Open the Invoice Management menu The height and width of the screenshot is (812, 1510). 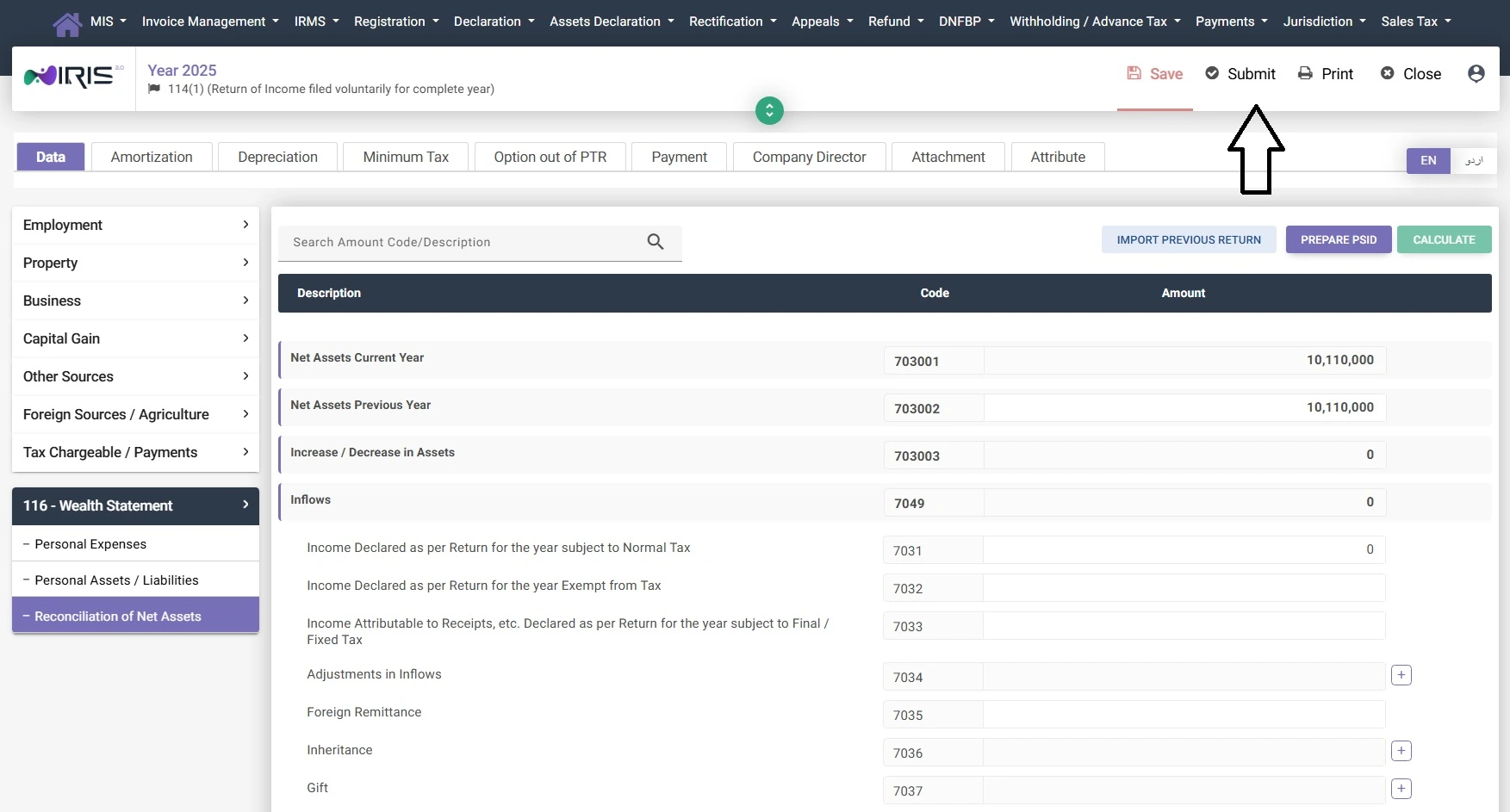[x=210, y=22]
